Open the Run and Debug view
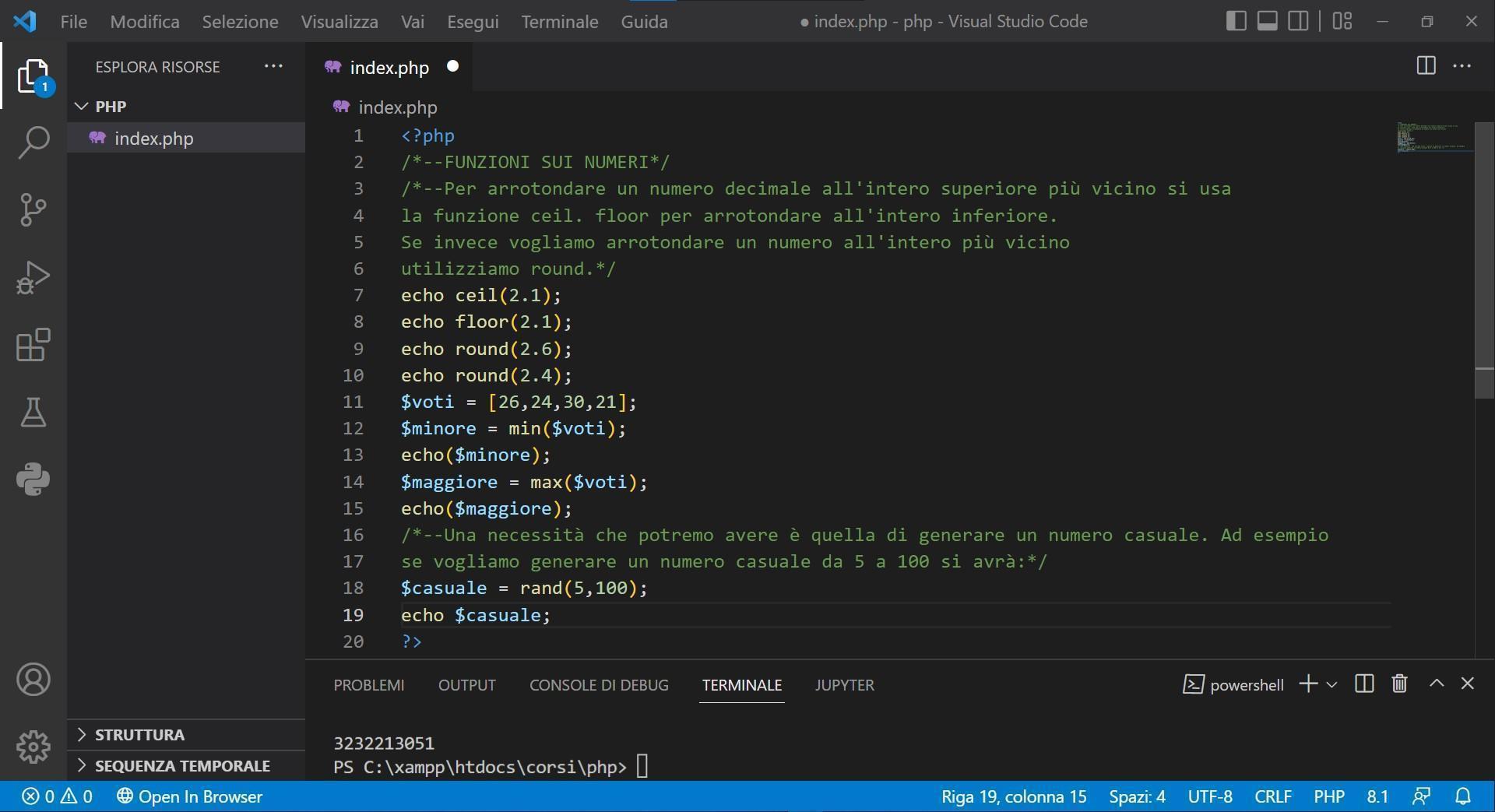This screenshot has width=1495, height=812. pyautogui.click(x=33, y=276)
